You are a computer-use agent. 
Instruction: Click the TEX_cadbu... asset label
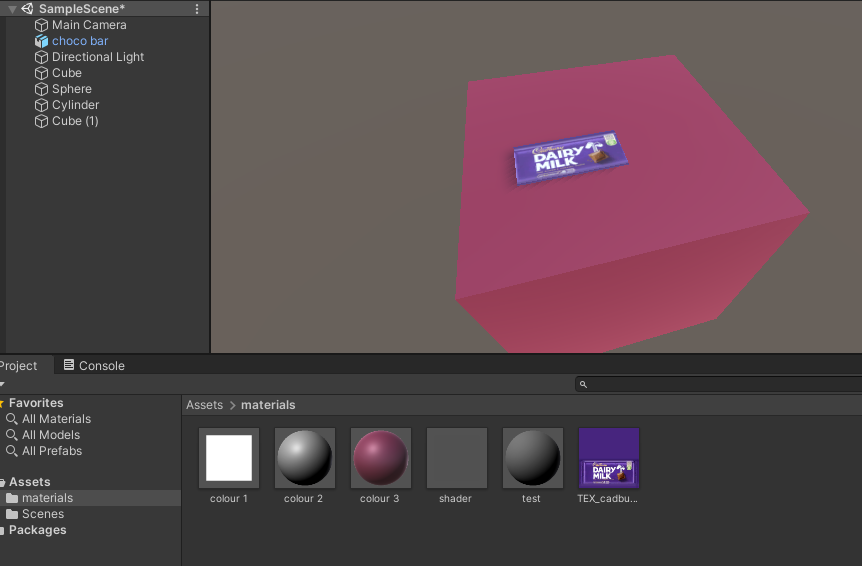click(x=607, y=498)
